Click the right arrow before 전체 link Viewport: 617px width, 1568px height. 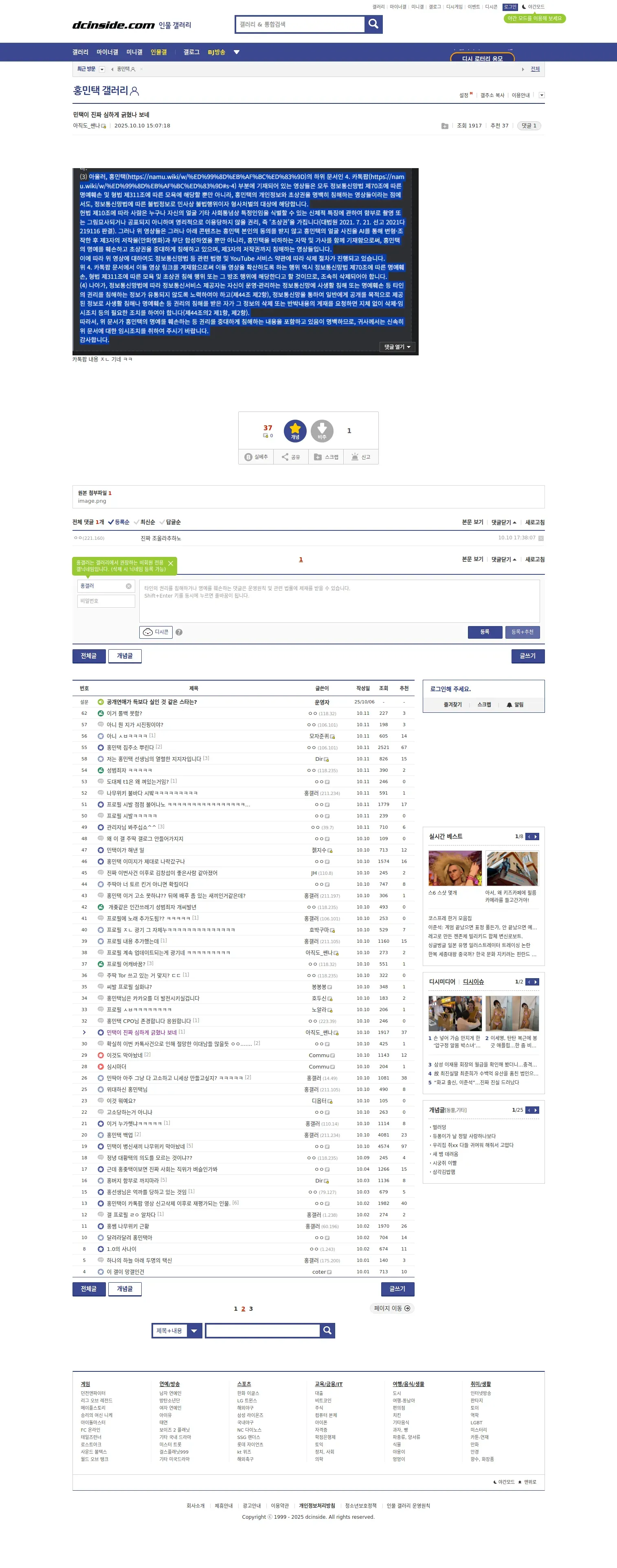coord(523,69)
